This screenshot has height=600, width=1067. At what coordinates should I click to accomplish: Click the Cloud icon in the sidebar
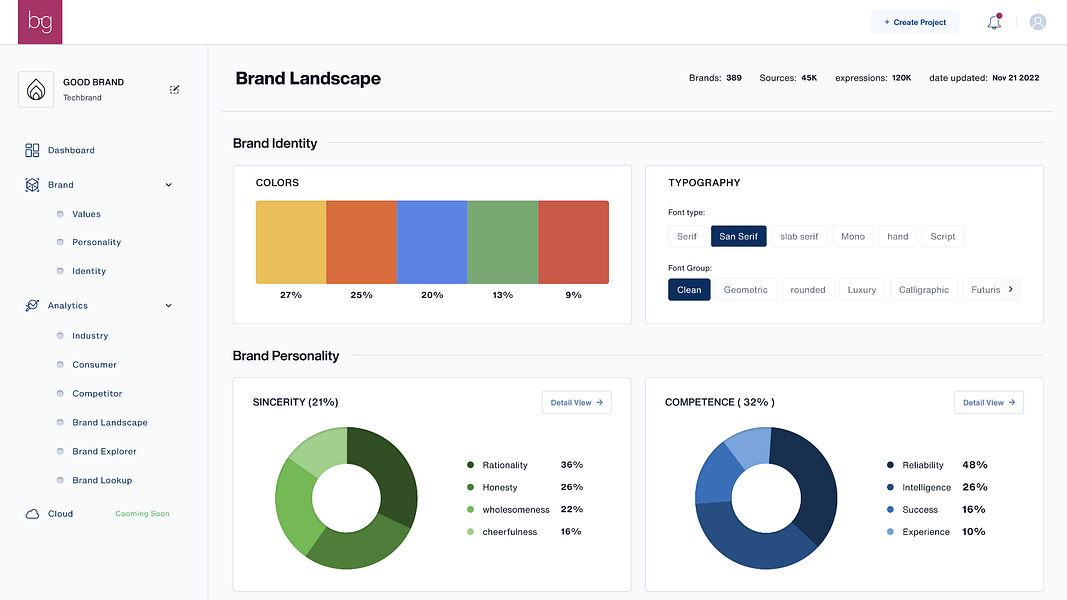point(32,514)
